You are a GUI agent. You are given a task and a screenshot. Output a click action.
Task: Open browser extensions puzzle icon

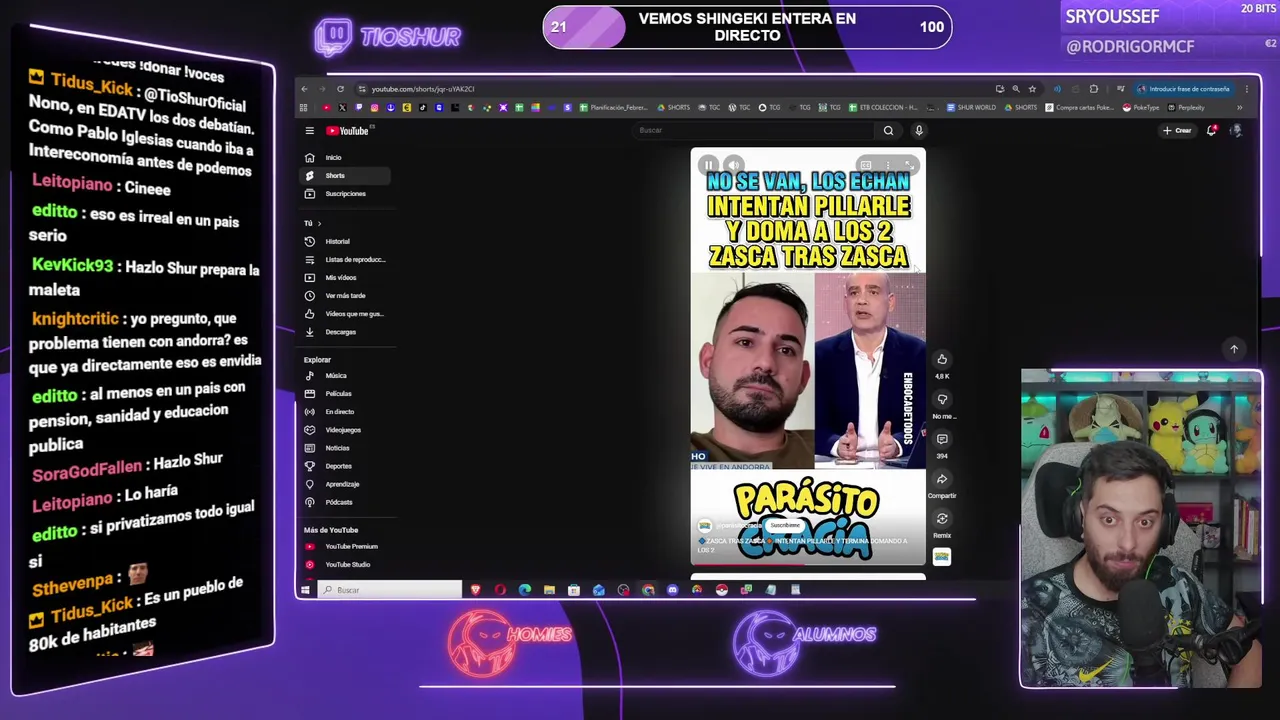[x=1093, y=89]
